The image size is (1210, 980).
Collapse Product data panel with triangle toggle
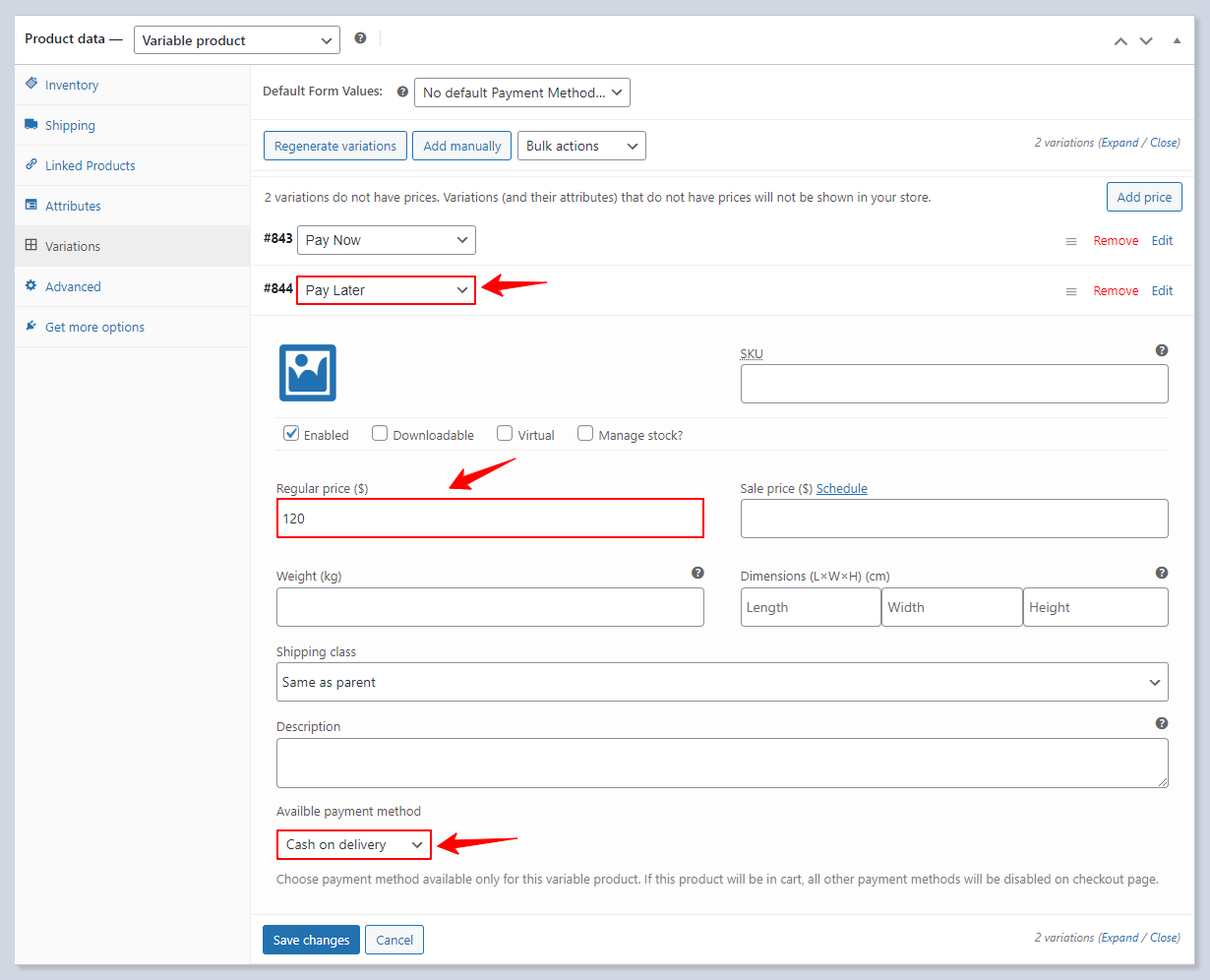coord(1177,40)
